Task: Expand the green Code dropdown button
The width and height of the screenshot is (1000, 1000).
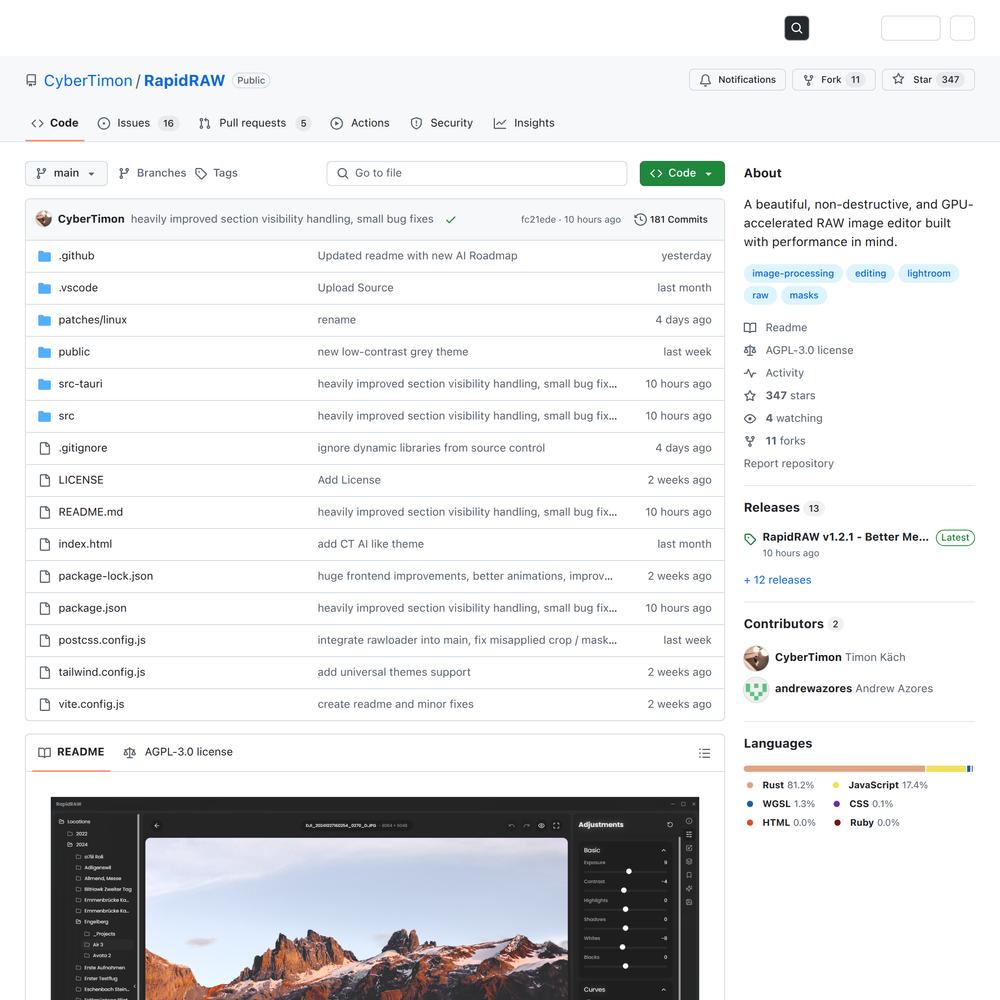Action: coord(682,173)
